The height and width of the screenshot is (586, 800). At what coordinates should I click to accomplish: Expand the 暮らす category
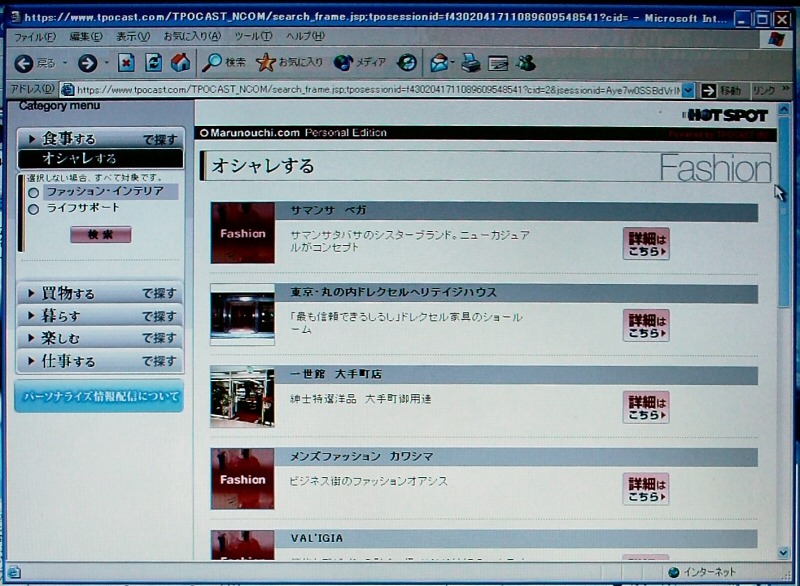pos(101,316)
